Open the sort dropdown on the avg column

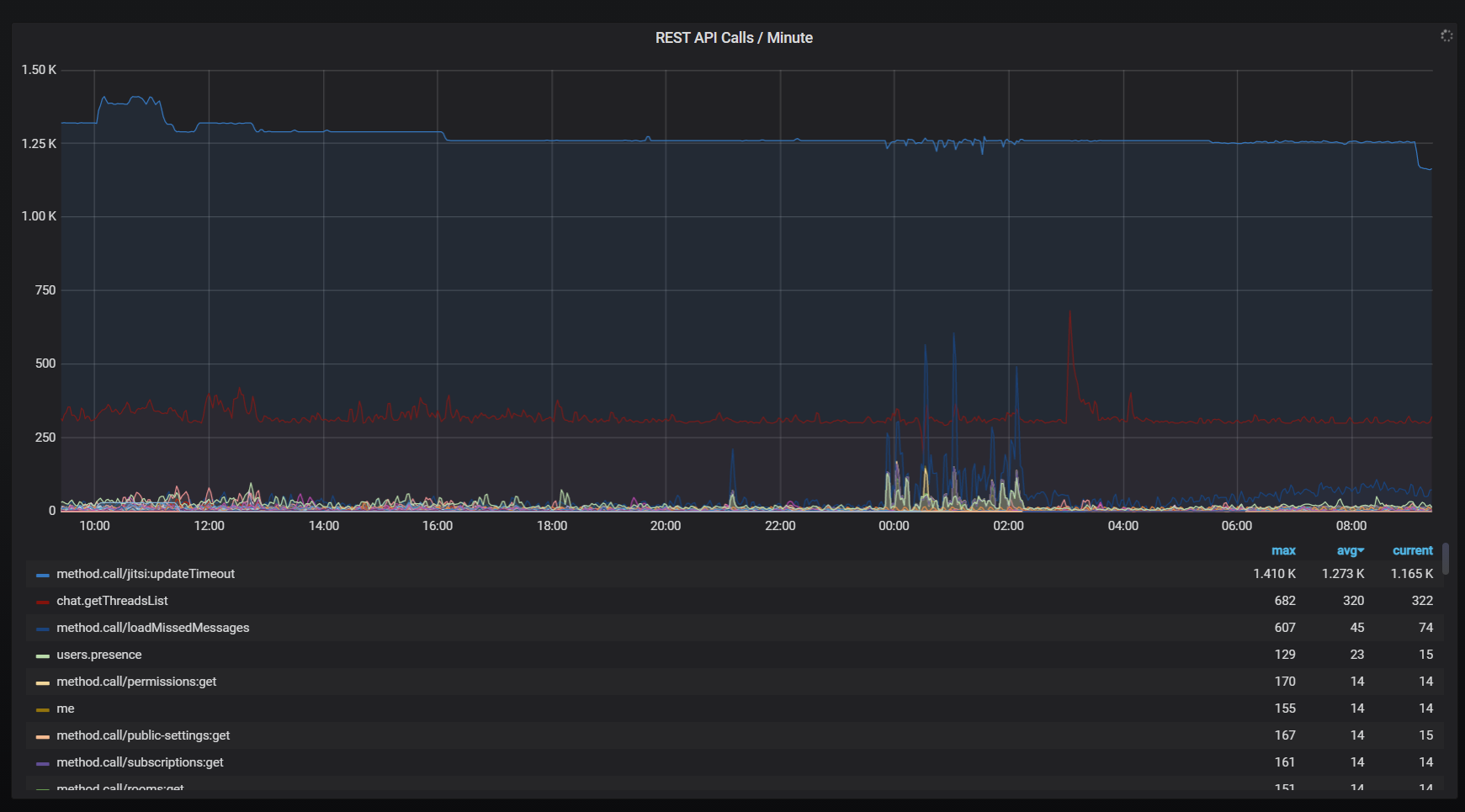(x=1351, y=551)
